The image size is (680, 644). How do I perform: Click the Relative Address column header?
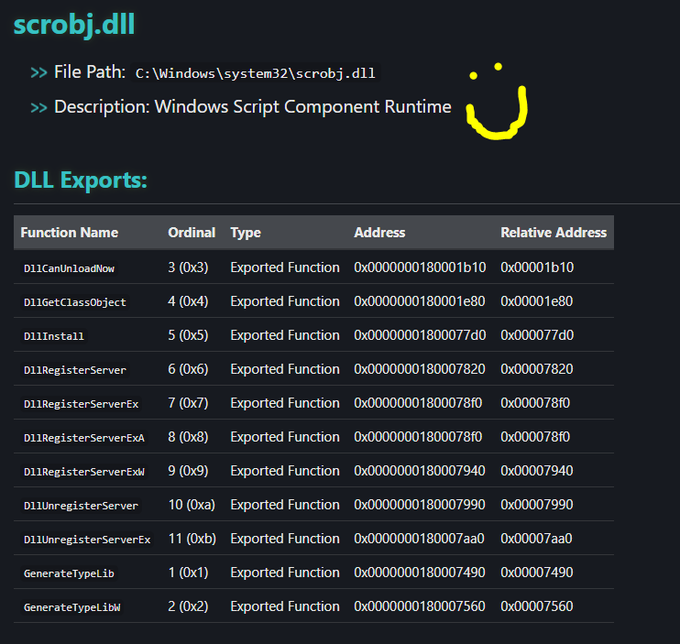click(x=553, y=232)
